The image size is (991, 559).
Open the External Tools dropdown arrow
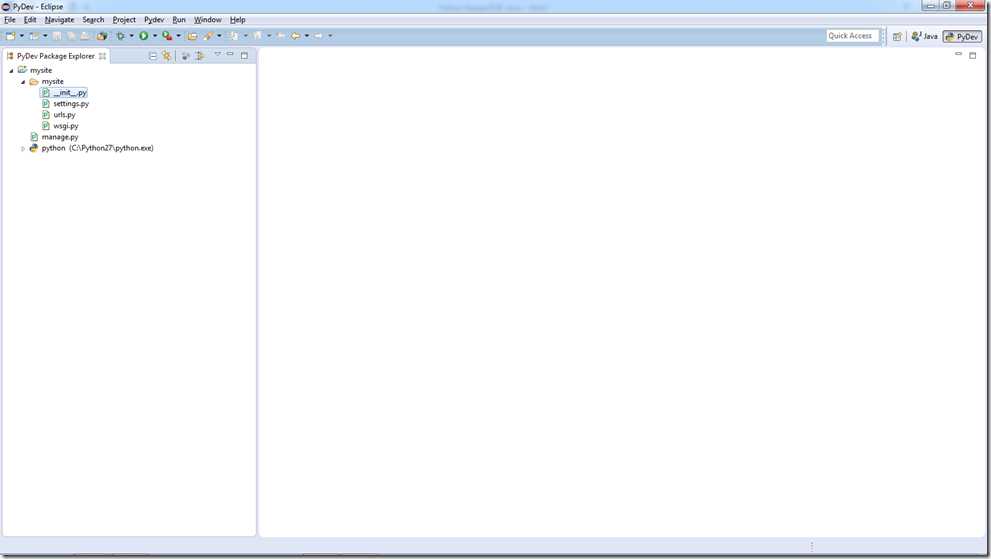(178, 36)
